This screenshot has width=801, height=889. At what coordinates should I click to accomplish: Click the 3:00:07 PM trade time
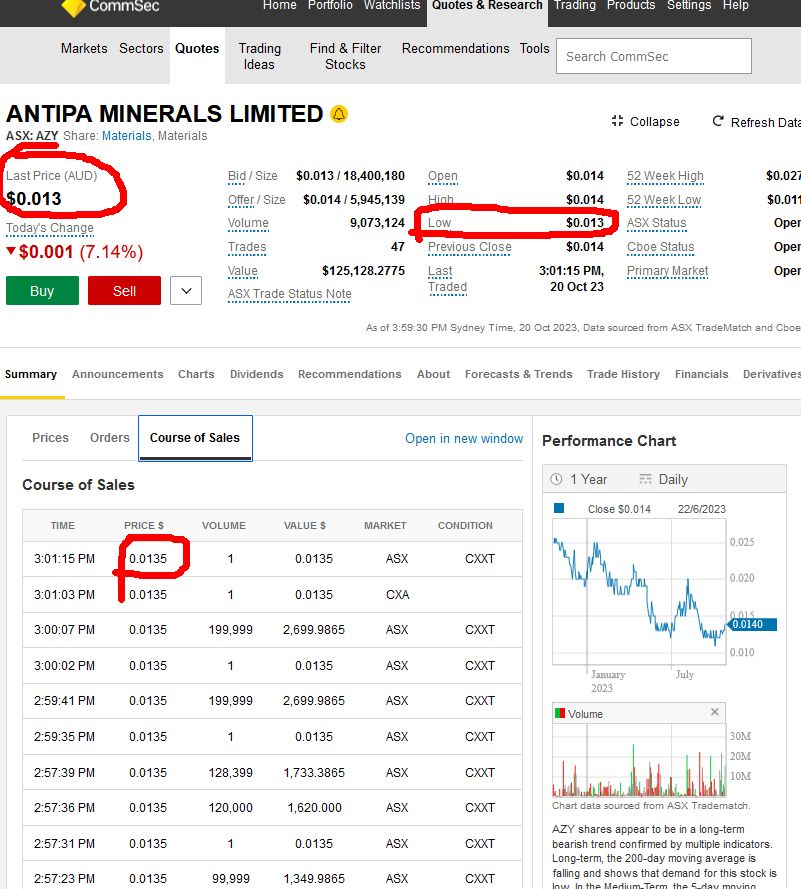(x=64, y=630)
